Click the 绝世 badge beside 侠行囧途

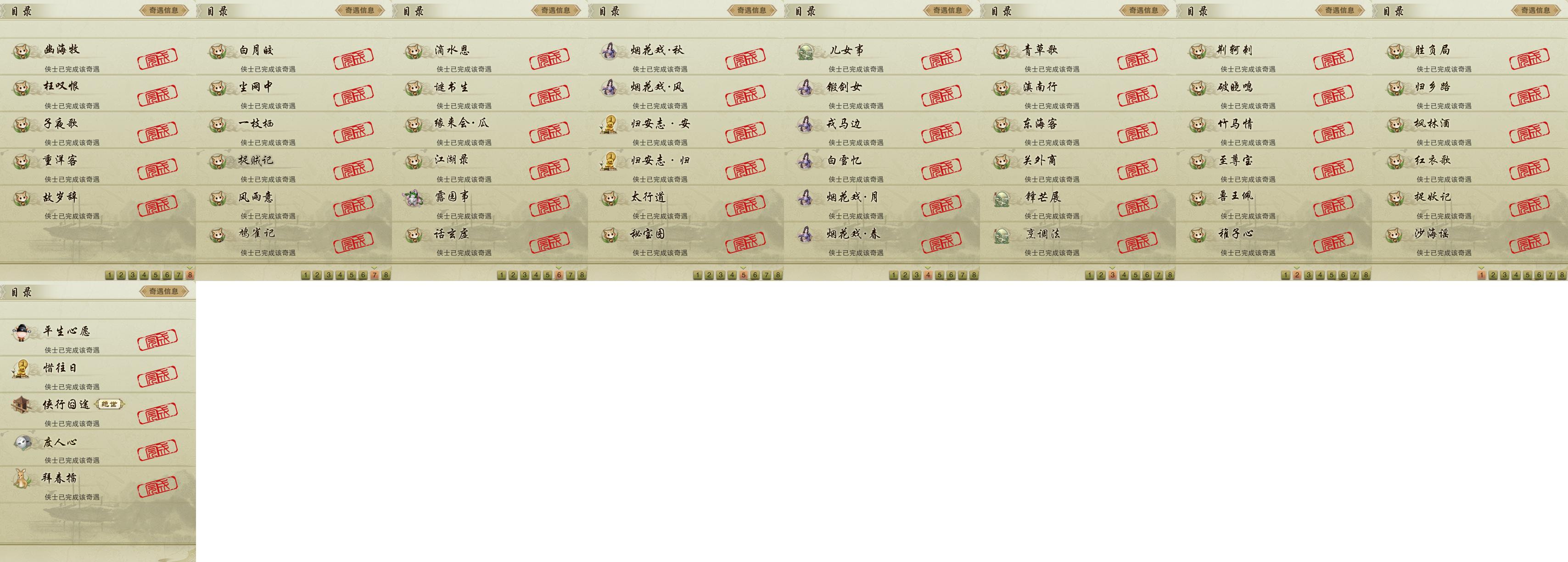(x=110, y=405)
